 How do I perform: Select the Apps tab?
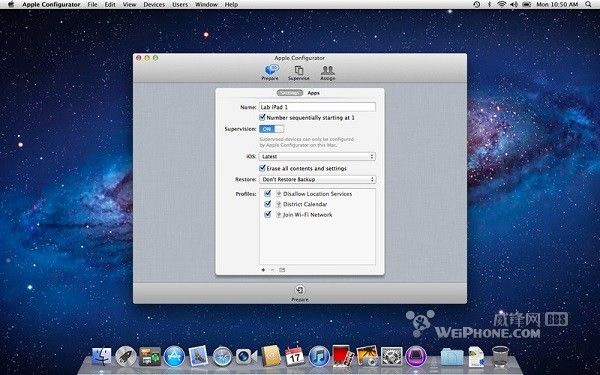tap(313, 93)
